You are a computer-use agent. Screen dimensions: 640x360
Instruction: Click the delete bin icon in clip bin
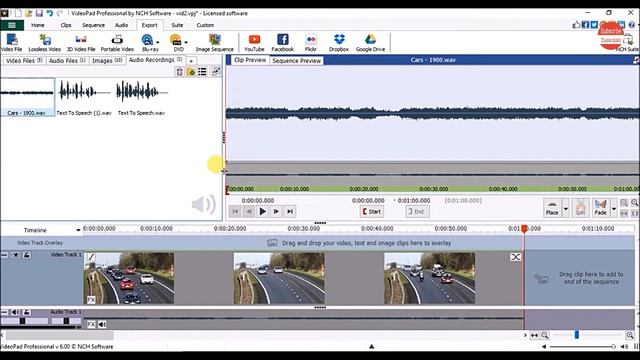pos(179,72)
